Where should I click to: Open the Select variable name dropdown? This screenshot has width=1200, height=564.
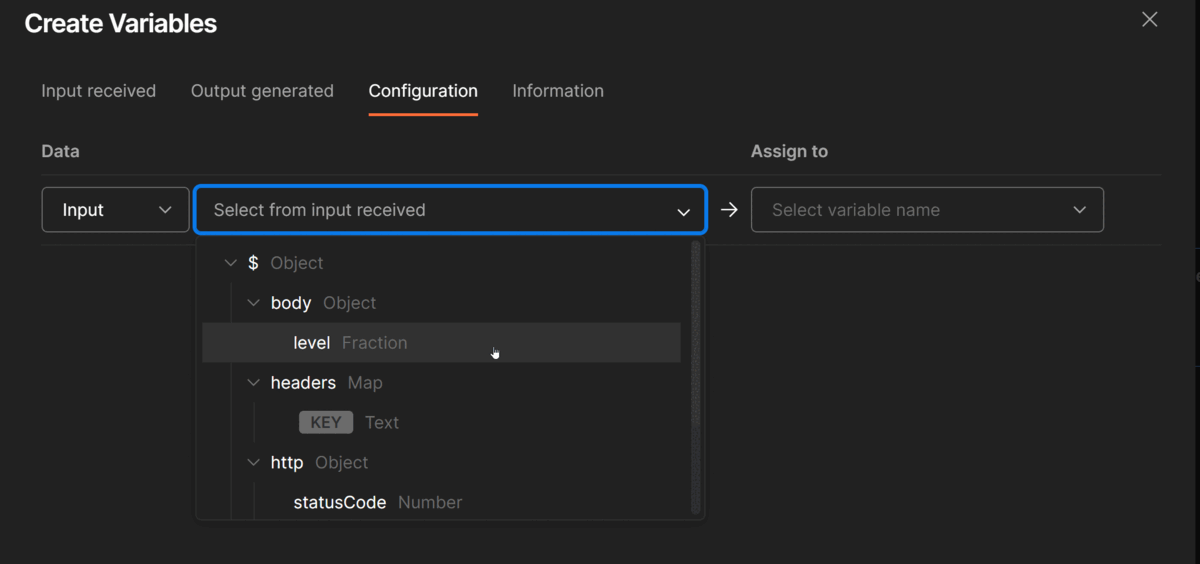coord(927,210)
